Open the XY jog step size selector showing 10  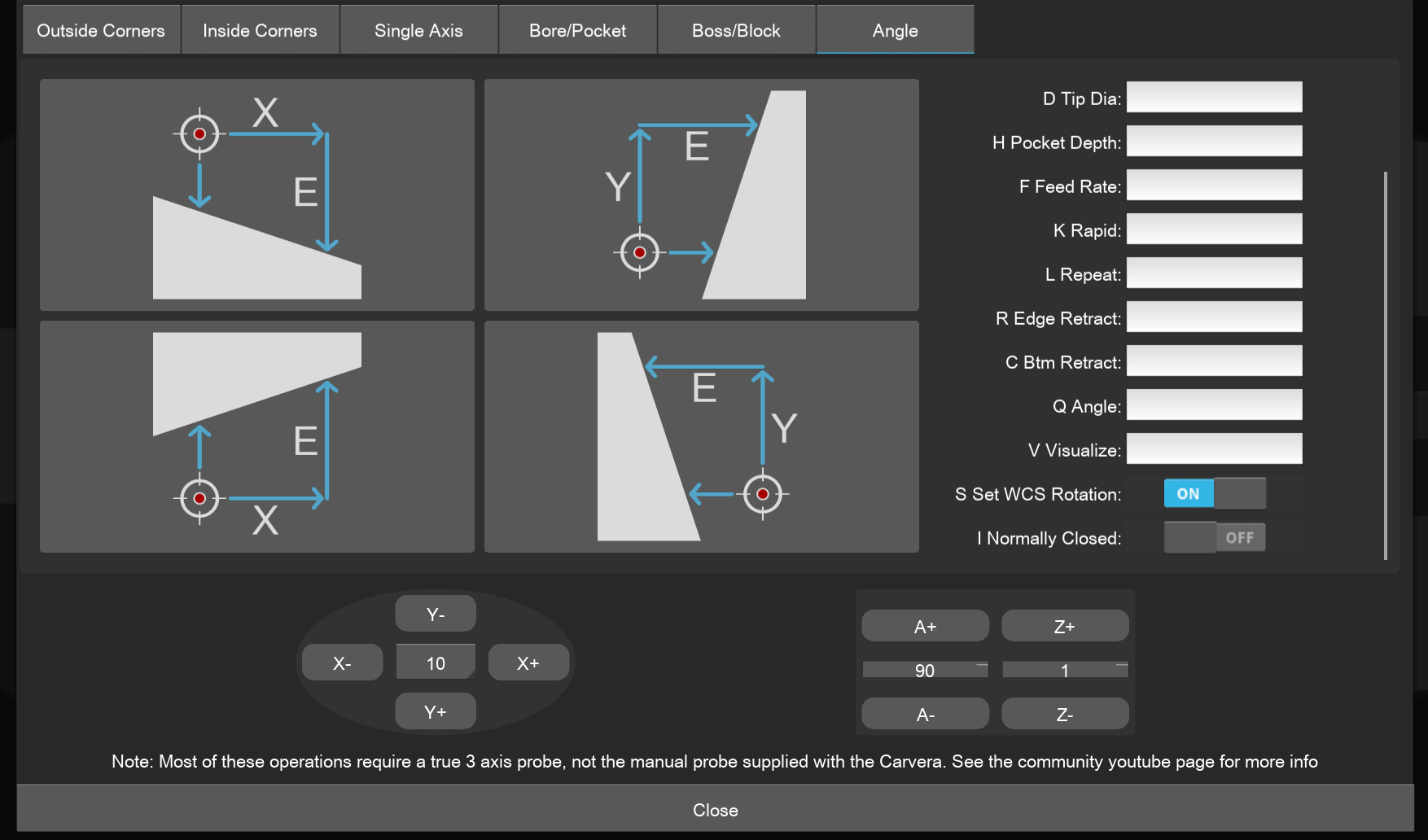436,663
